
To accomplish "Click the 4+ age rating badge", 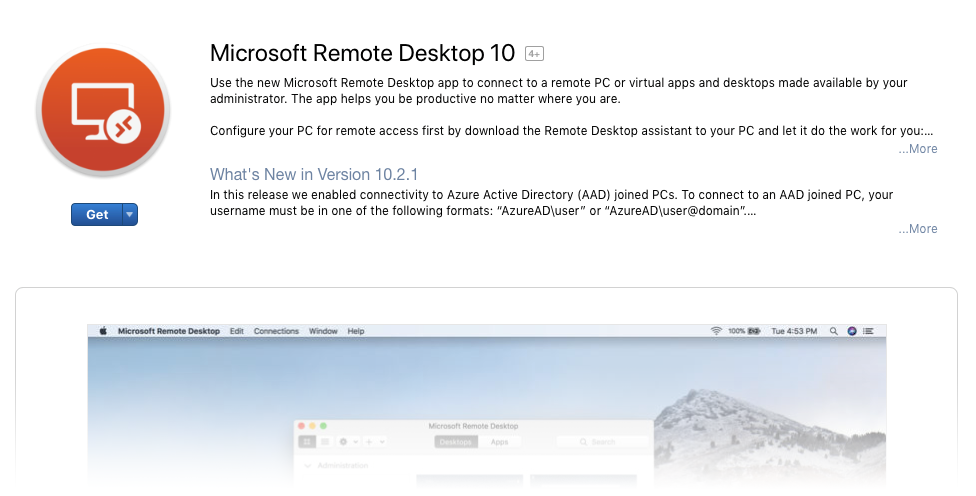I will pos(534,54).
